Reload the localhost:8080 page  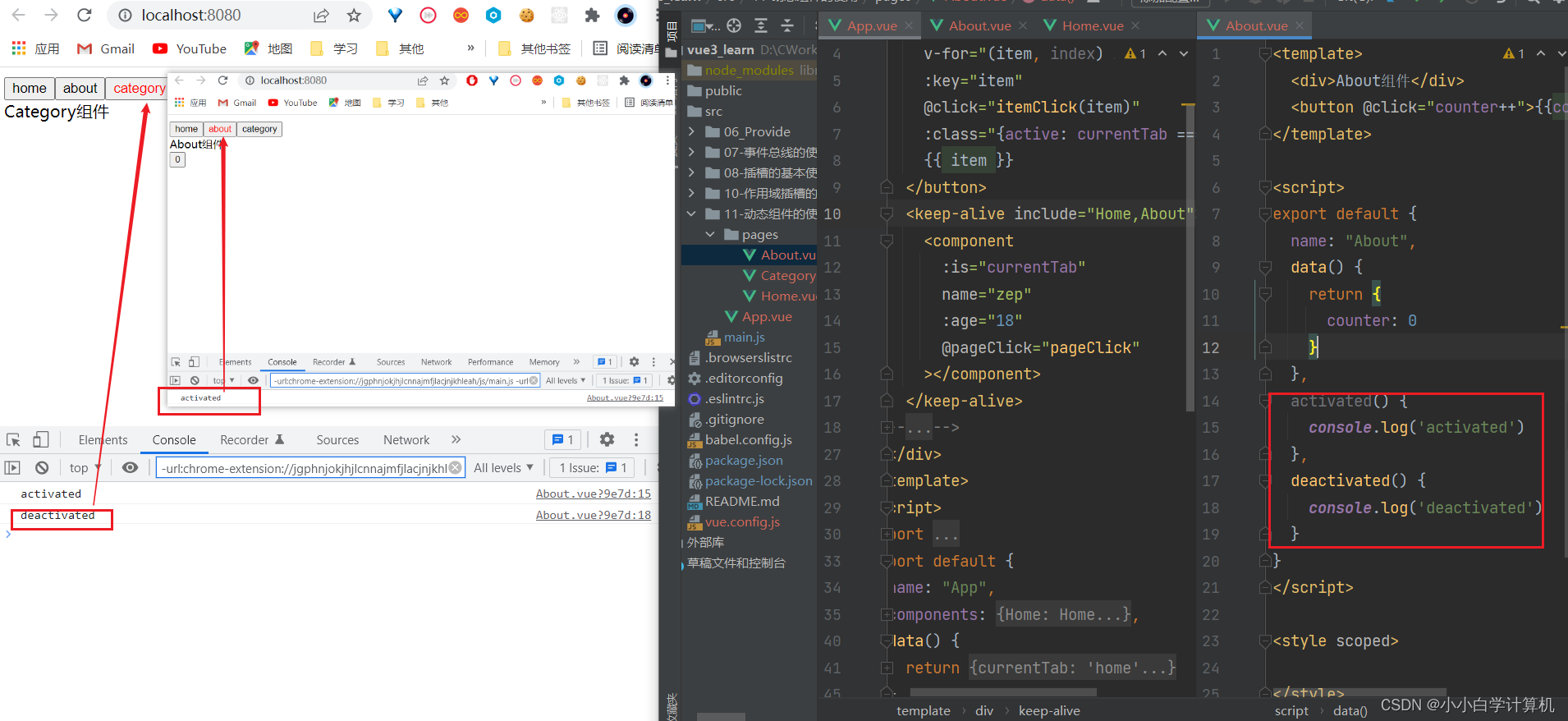[x=84, y=15]
